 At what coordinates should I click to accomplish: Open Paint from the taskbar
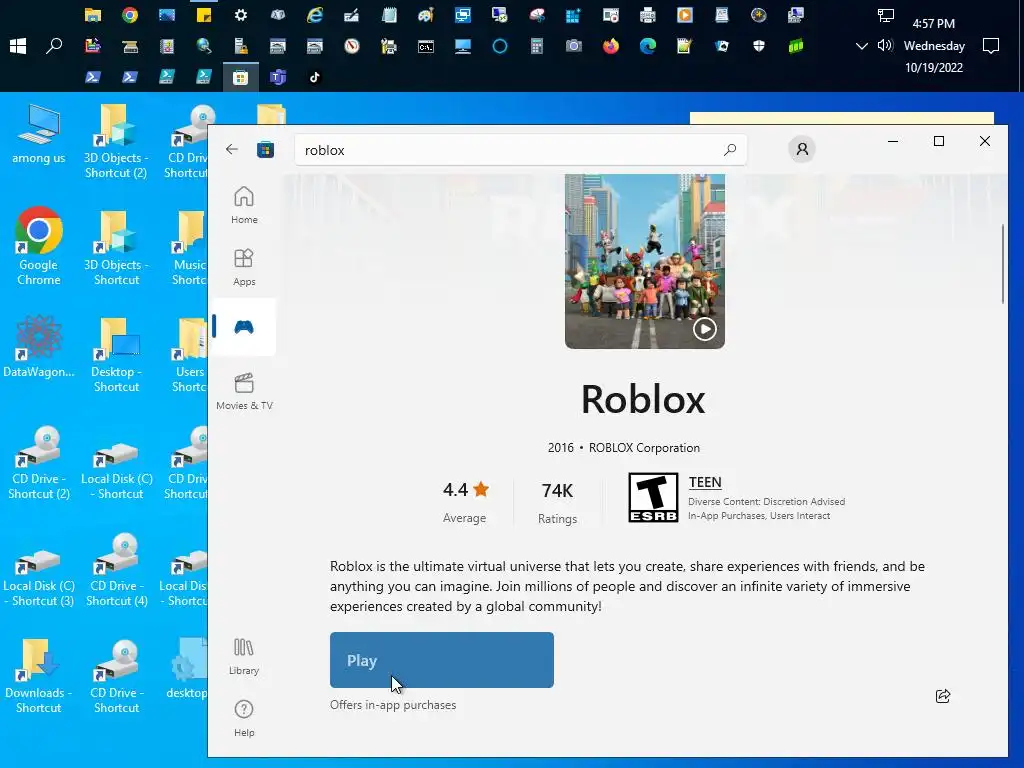(x=426, y=14)
